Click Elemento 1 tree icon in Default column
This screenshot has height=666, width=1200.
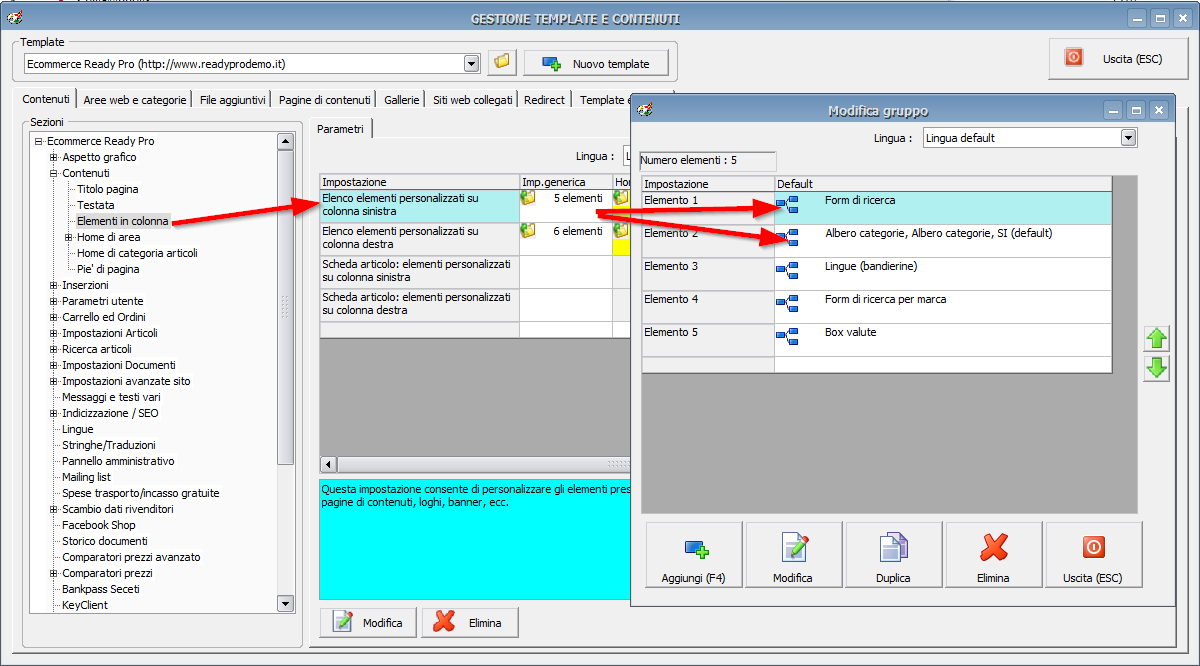point(787,205)
